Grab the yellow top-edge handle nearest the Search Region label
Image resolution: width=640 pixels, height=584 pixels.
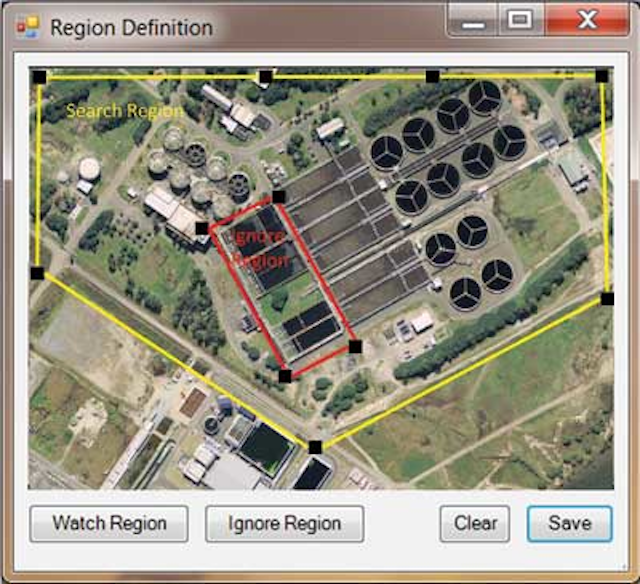coord(266,77)
